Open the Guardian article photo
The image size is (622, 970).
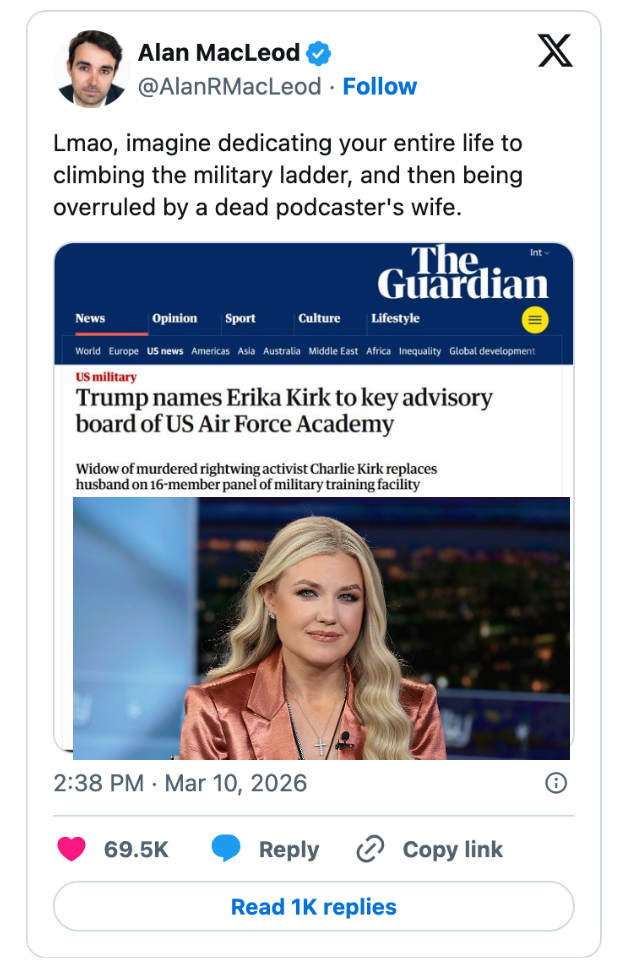pos(321,629)
